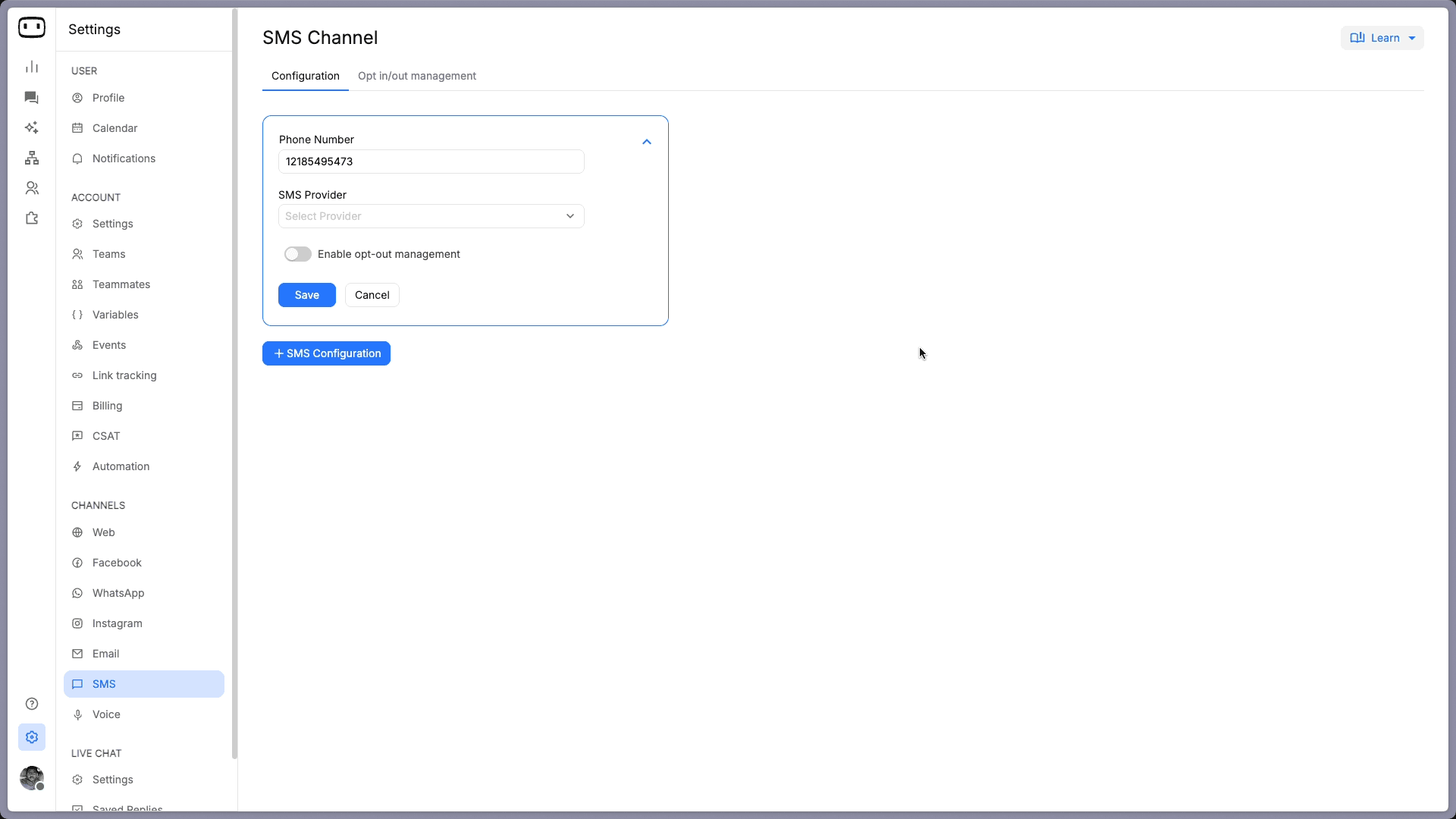Image resolution: width=1456 pixels, height=819 pixels.
Task: Cancel the SMS configuration edit
Action: [x=372, y=295]
